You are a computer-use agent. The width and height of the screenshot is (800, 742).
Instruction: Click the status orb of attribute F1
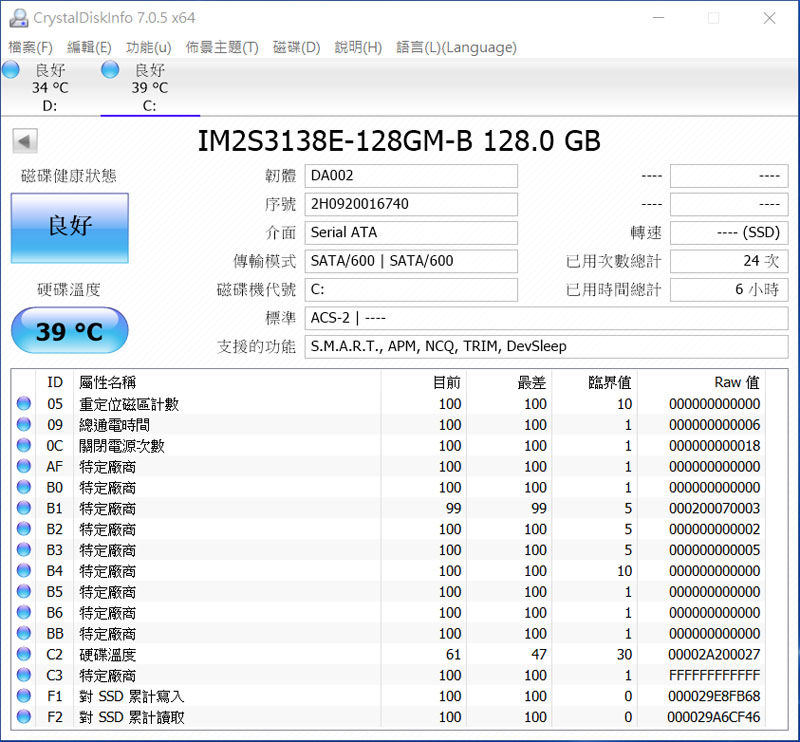click(24, 696)
